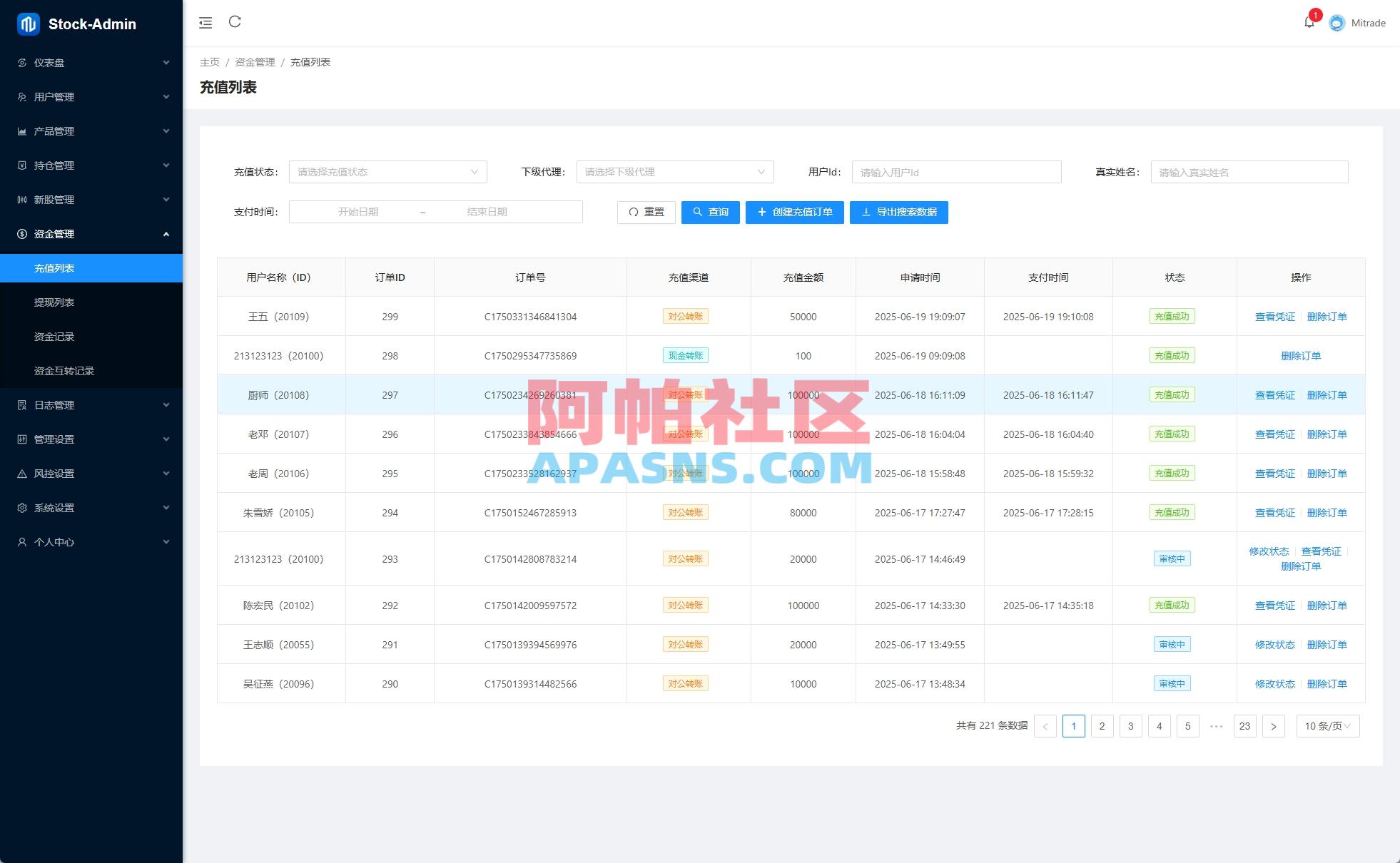Open 风控设置 via the warning triangle icon
The height and width of the screenshot is (863, 1400).
click(x=22, y=473)
